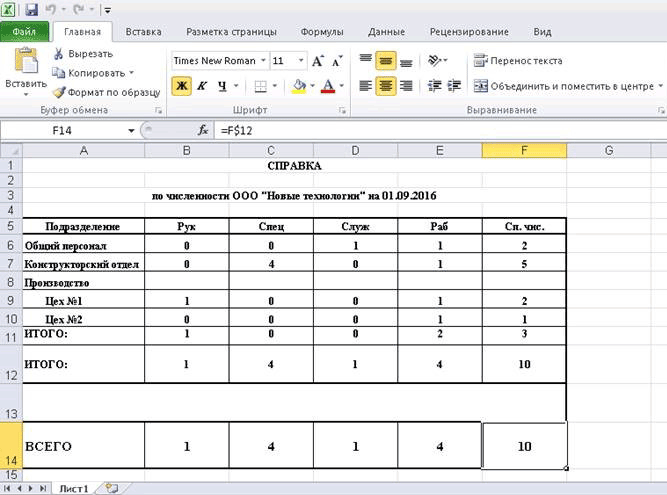This screenshot has height=495, width=667.
Task: Click the formula bar showing =F$12
Action: click(x=440, y=131)
